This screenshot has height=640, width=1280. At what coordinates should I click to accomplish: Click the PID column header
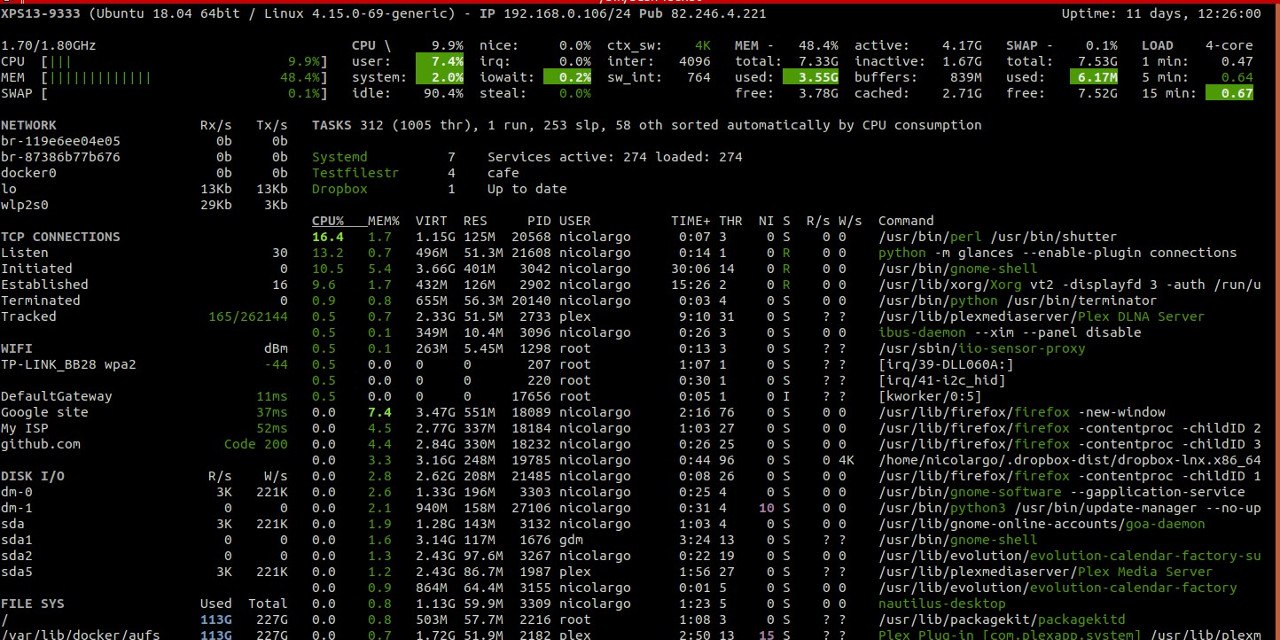539,221
